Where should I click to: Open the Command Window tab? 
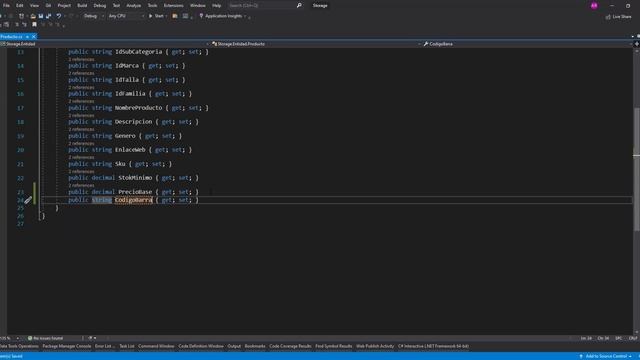click(156, 346)
